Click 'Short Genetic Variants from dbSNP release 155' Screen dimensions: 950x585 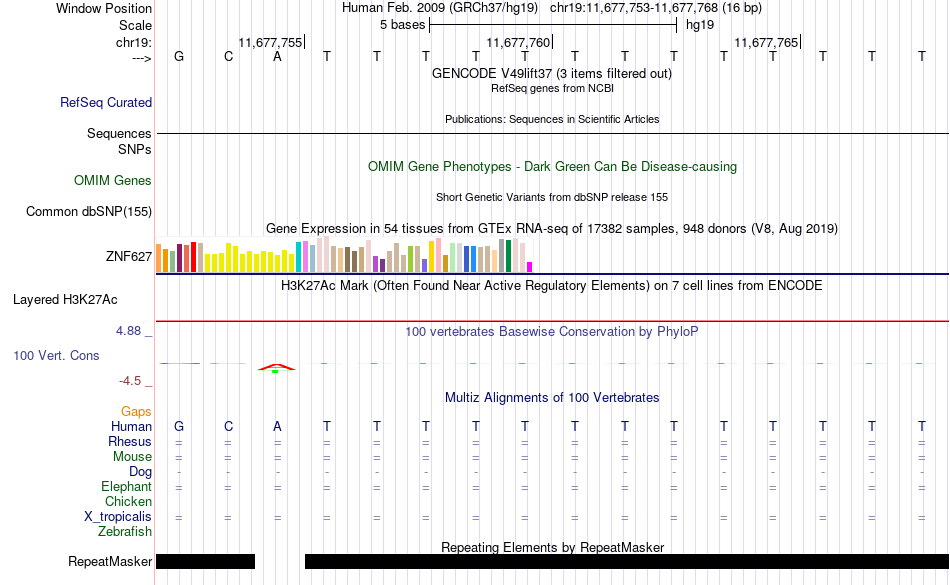click(552, 197)
